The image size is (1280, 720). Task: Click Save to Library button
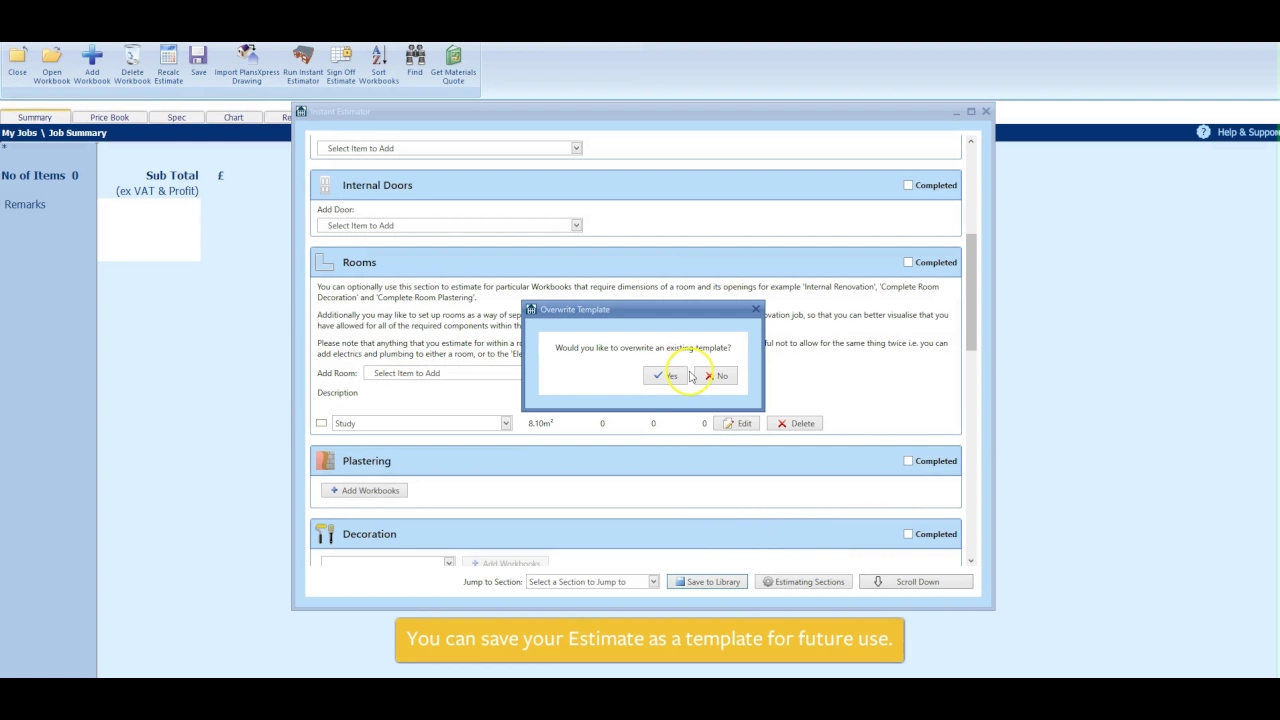tap(707, 582)
